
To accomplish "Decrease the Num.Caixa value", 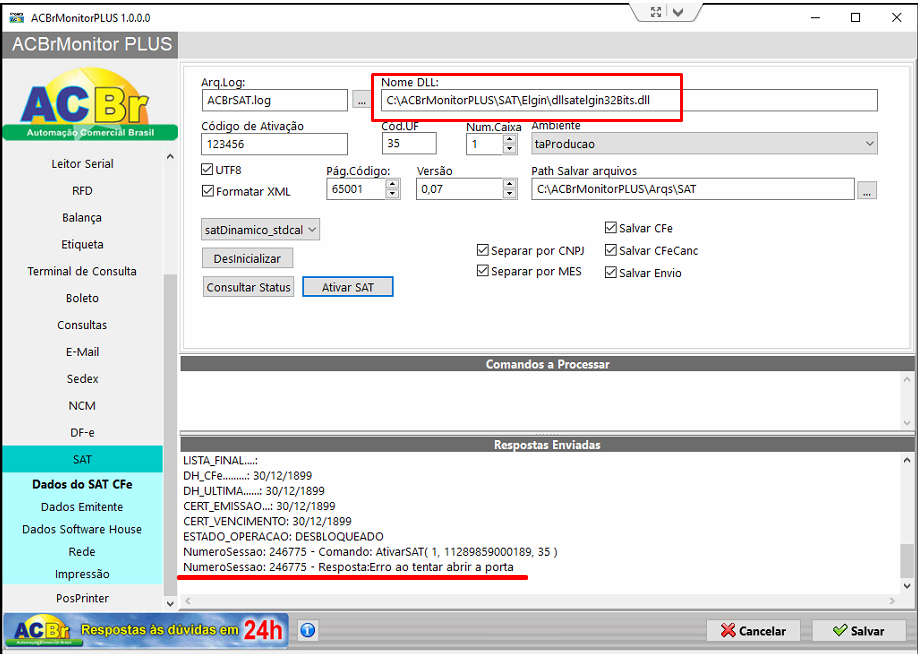I will pyautogui.click(x=509, y=149).
